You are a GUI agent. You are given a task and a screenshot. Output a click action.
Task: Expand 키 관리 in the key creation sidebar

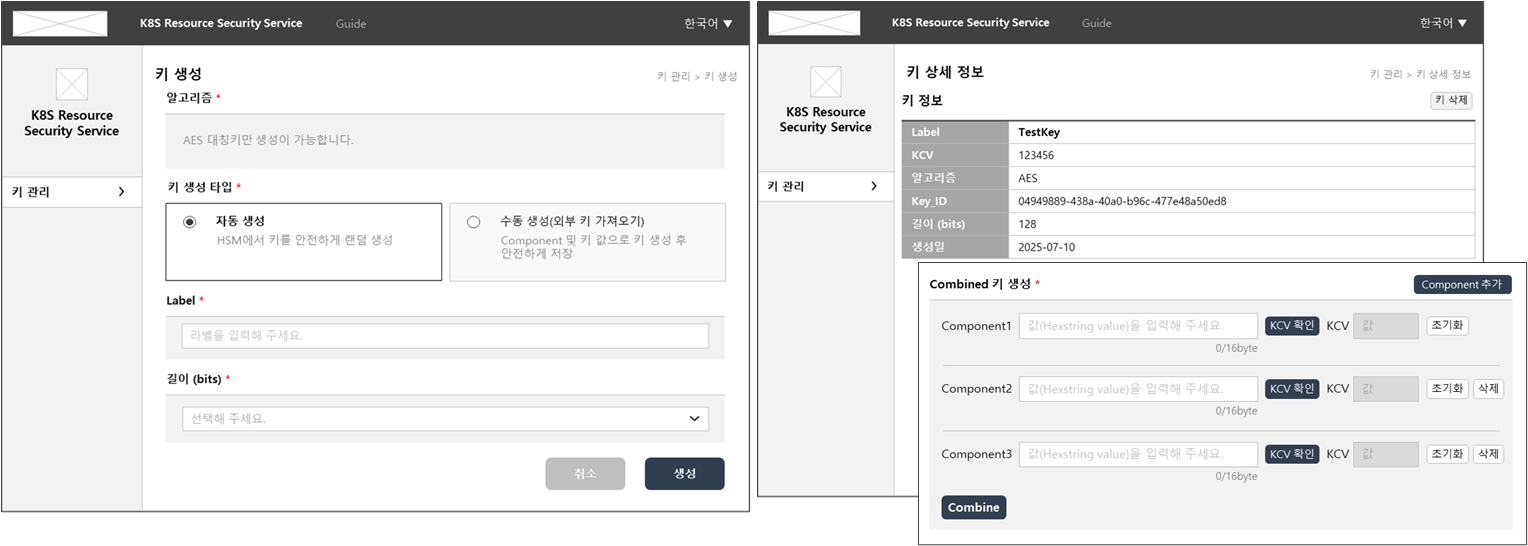point(71,192)
